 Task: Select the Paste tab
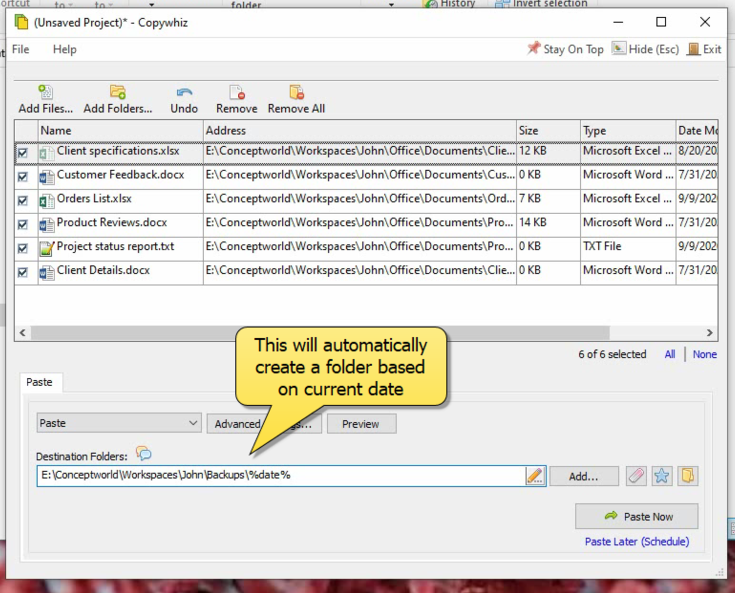pyautogui.click(x=39, y=382)
